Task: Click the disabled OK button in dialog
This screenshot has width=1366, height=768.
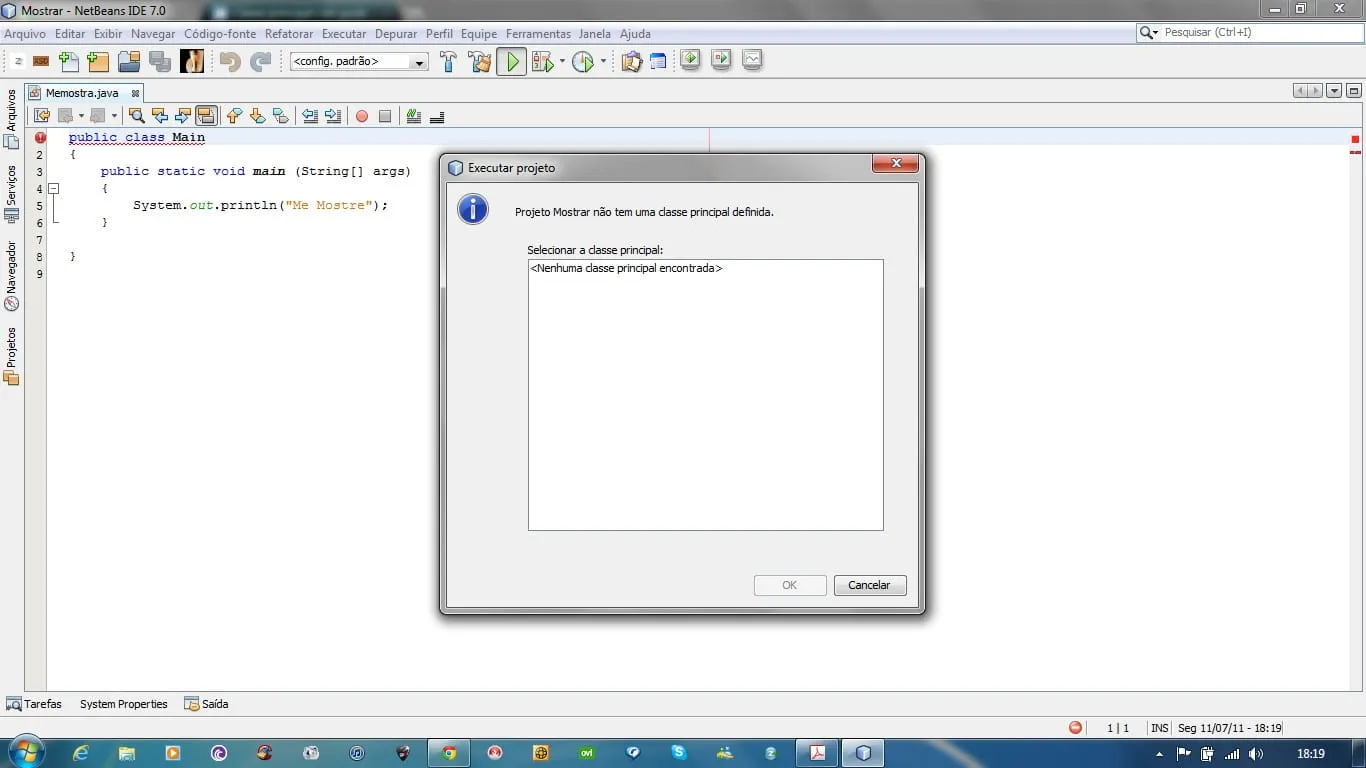Action: [790, 585]
